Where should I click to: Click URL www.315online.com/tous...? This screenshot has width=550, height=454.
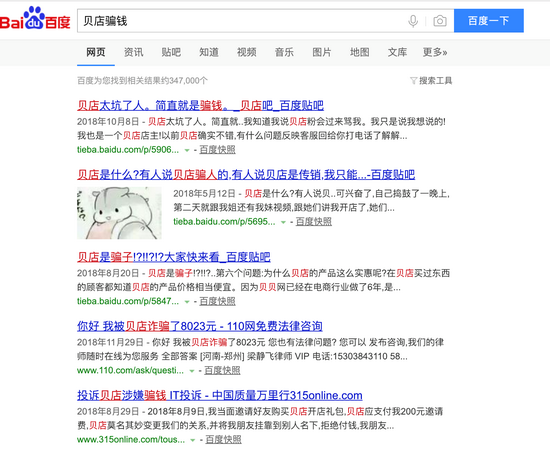tap(131, 440)
